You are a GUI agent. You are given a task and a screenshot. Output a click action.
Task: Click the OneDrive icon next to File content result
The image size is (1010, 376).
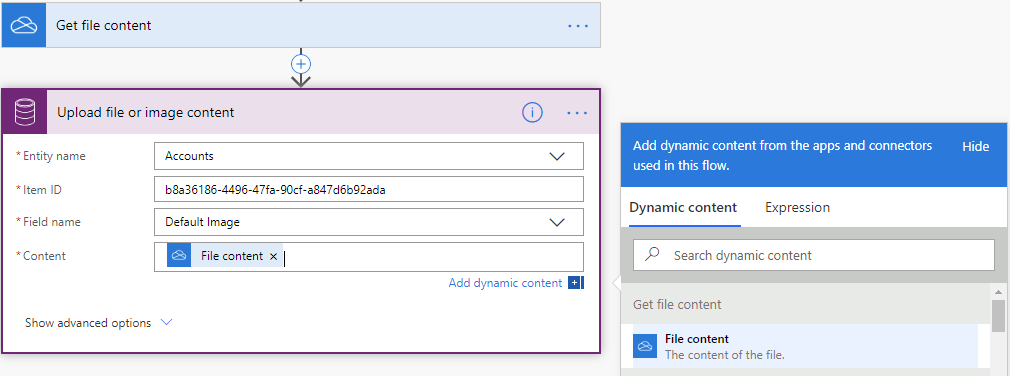tap(645, 346)
